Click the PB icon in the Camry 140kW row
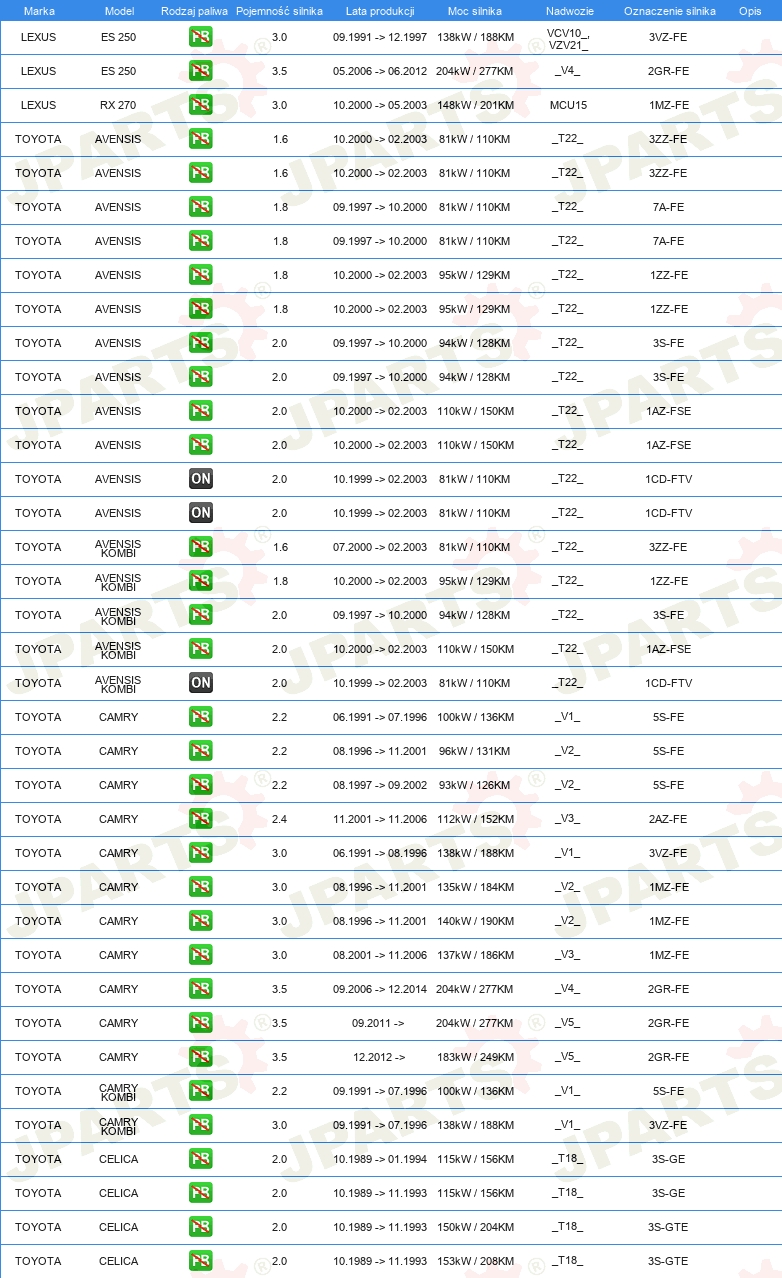The height and width of the screenshot is (1278, 782). [201, 921]
